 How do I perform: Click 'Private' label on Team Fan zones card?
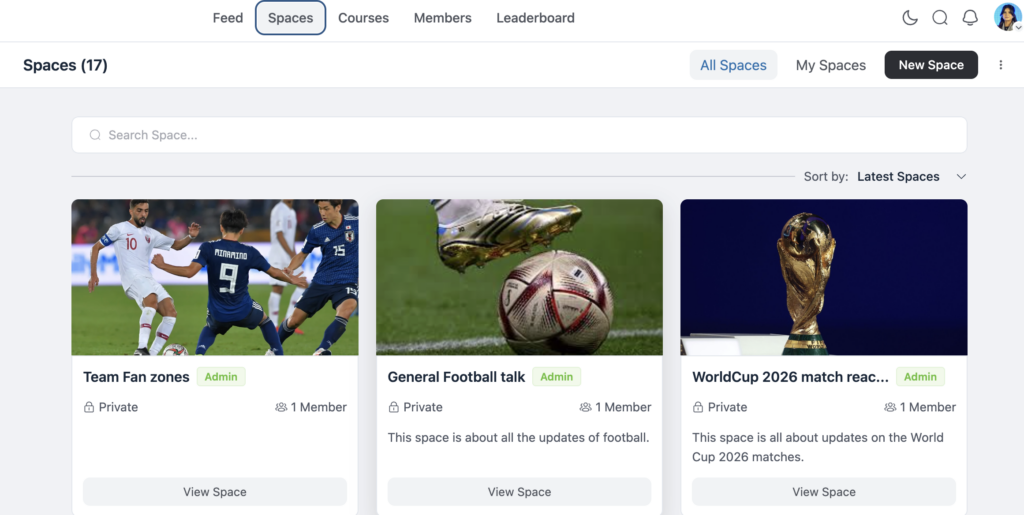(118, 407)
